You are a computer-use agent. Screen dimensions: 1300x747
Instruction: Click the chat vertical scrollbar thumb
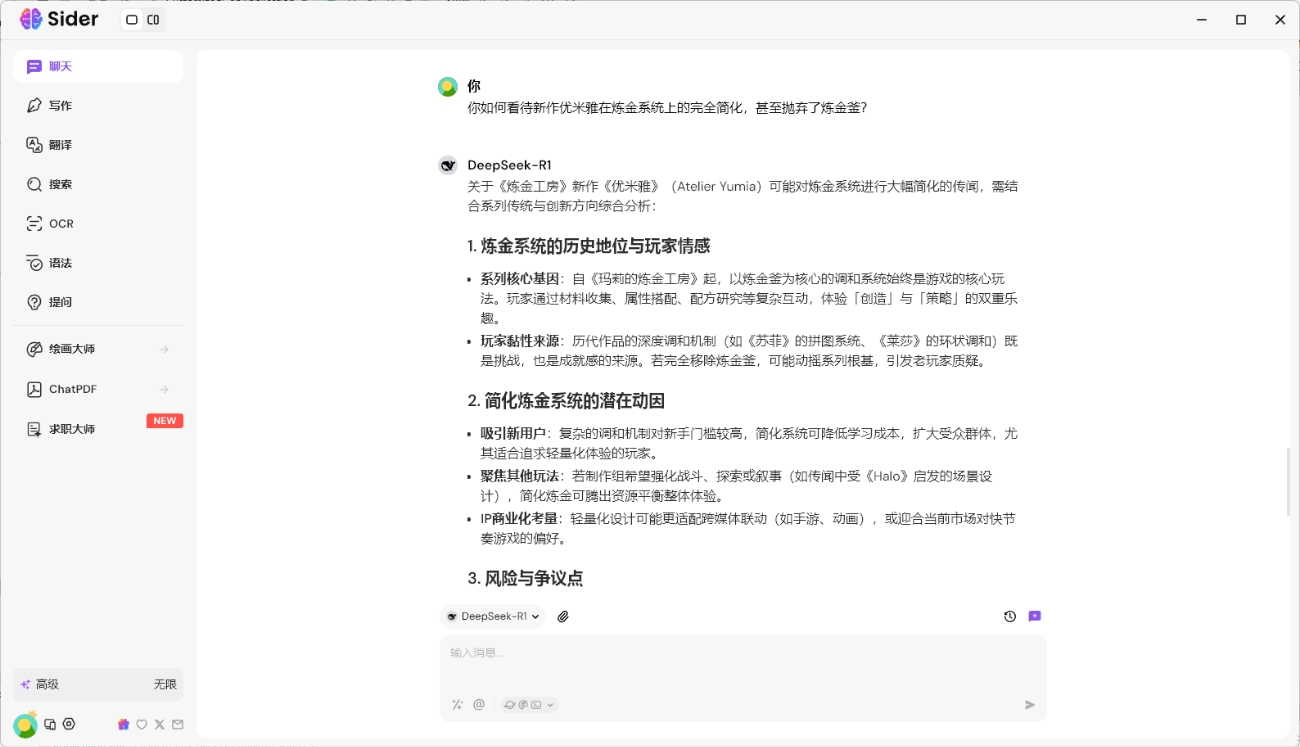[1287, 482]
